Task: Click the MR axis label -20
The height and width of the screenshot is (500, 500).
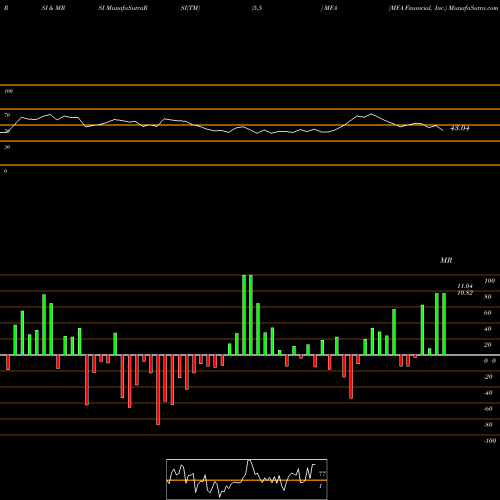Action: 488,377
